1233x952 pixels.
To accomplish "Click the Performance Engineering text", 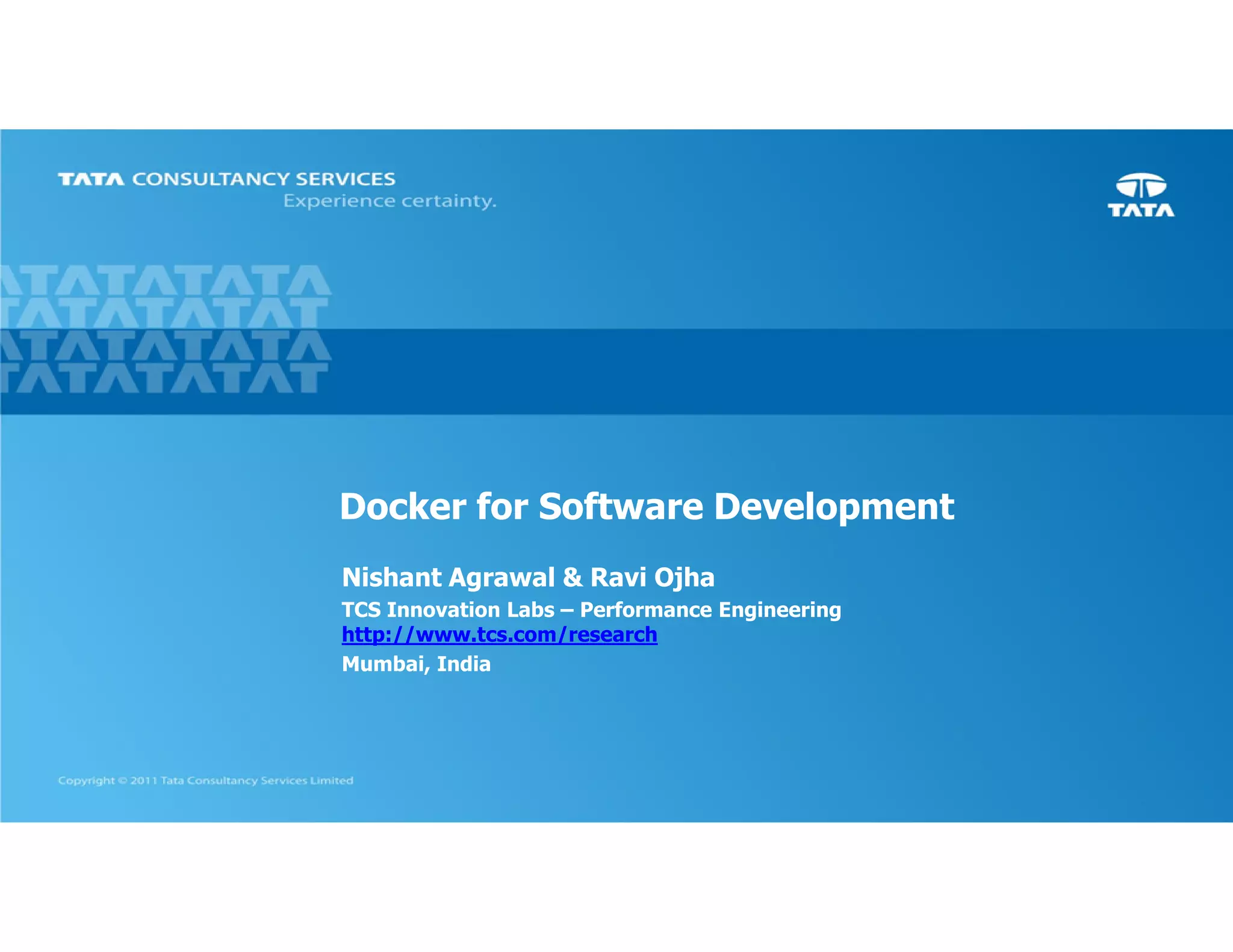I will pyautogui.click(x=710, y=610).
